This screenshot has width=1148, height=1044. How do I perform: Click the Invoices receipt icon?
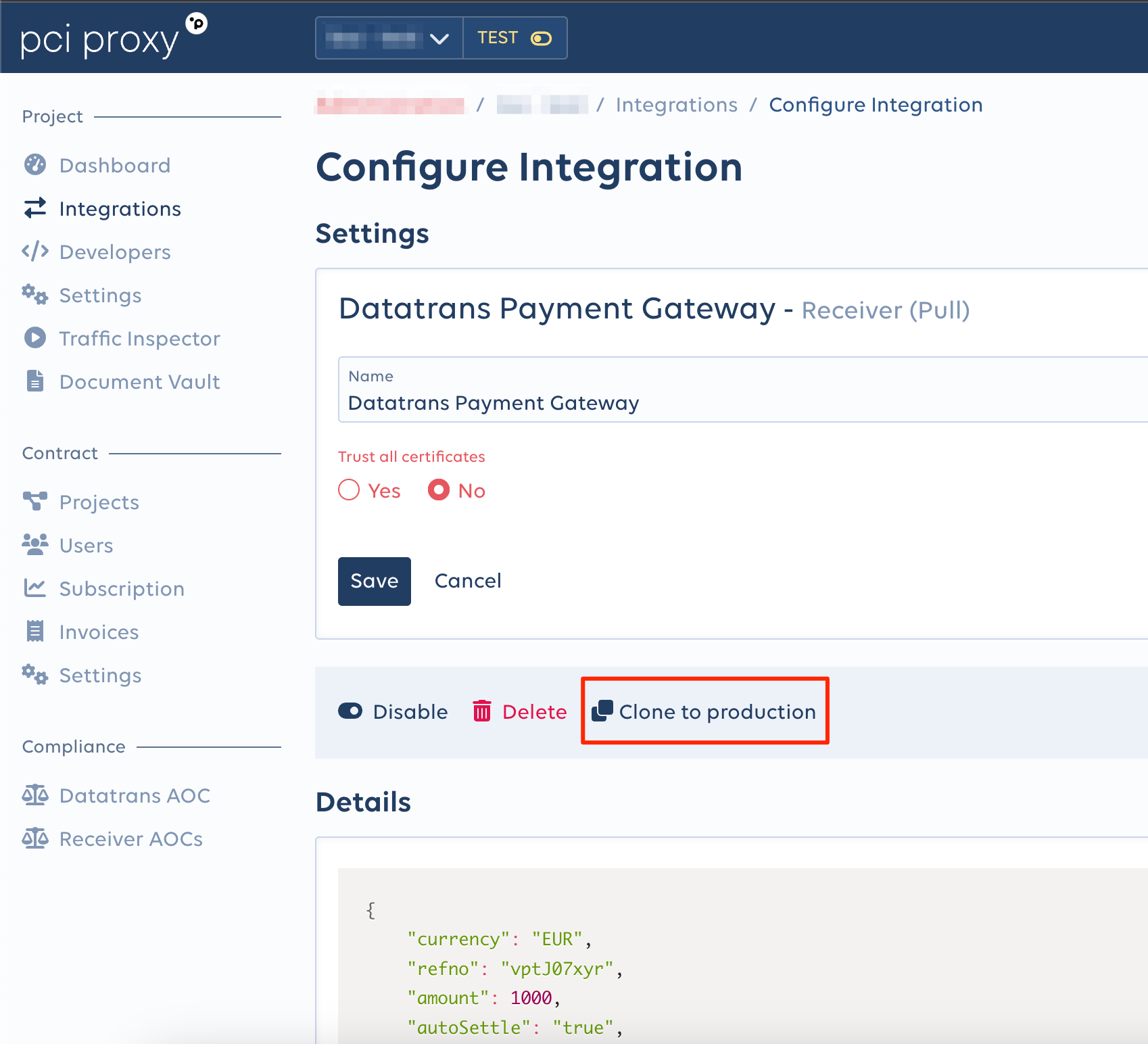coord(35,631)
